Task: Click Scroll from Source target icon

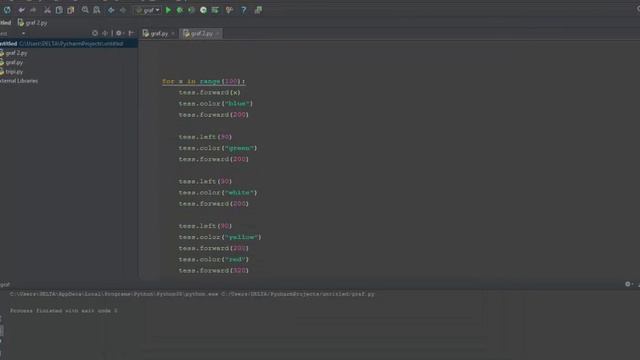Action: [95, 33]
